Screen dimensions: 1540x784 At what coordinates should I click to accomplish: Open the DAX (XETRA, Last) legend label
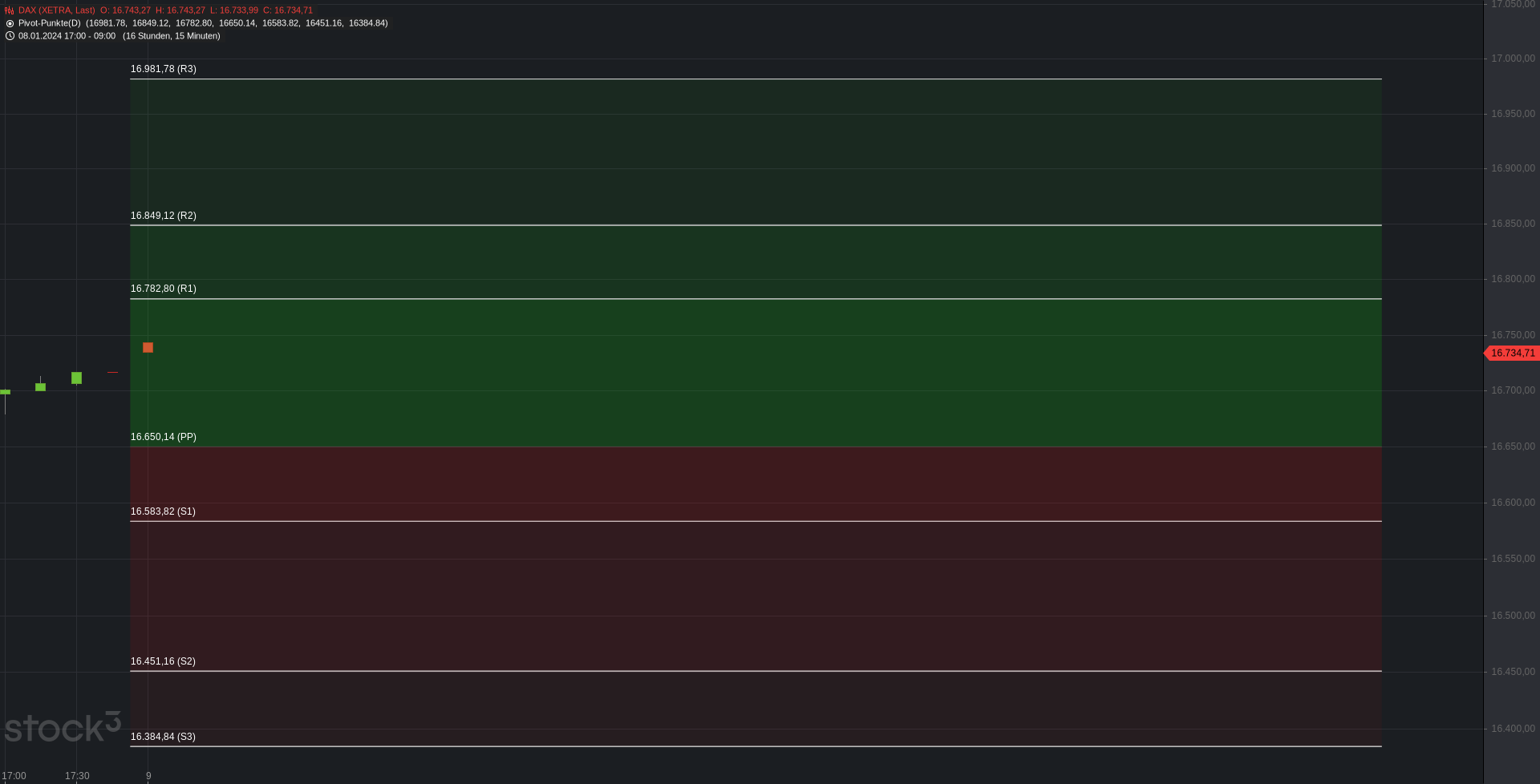[x=56, y=10]
